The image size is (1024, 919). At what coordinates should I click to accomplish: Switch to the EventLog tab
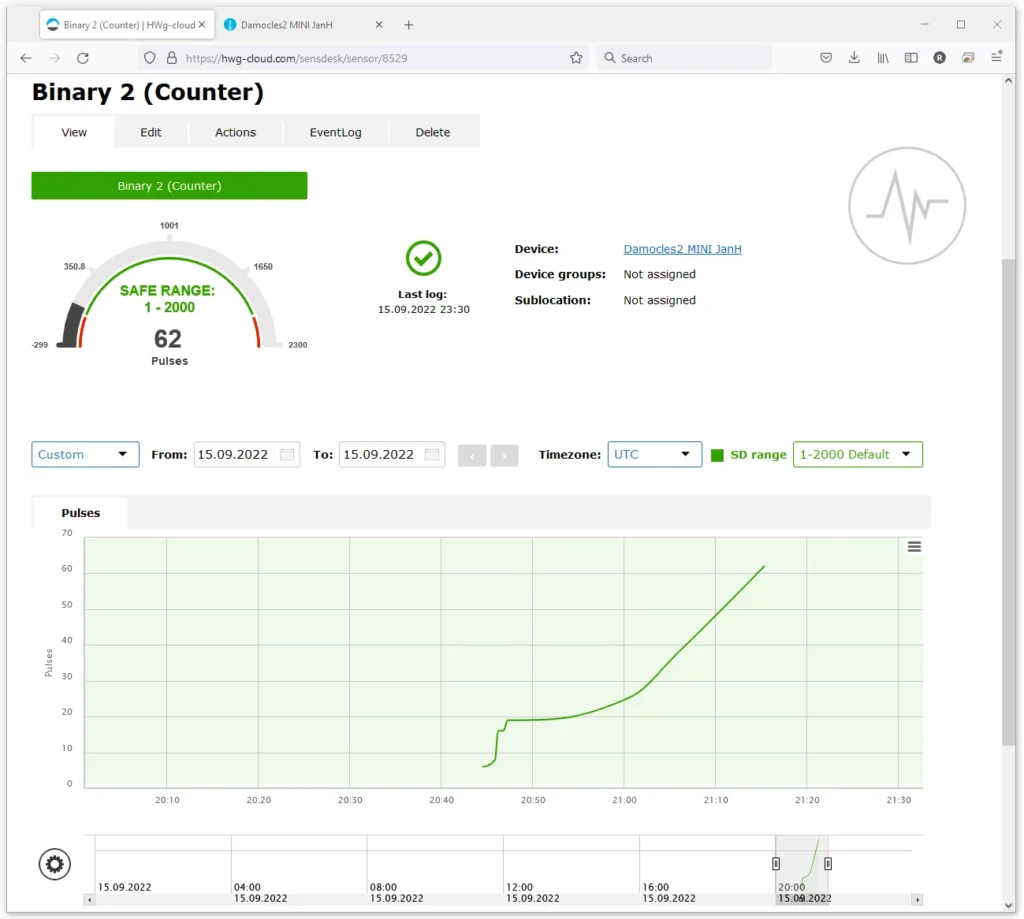(335, 132)
